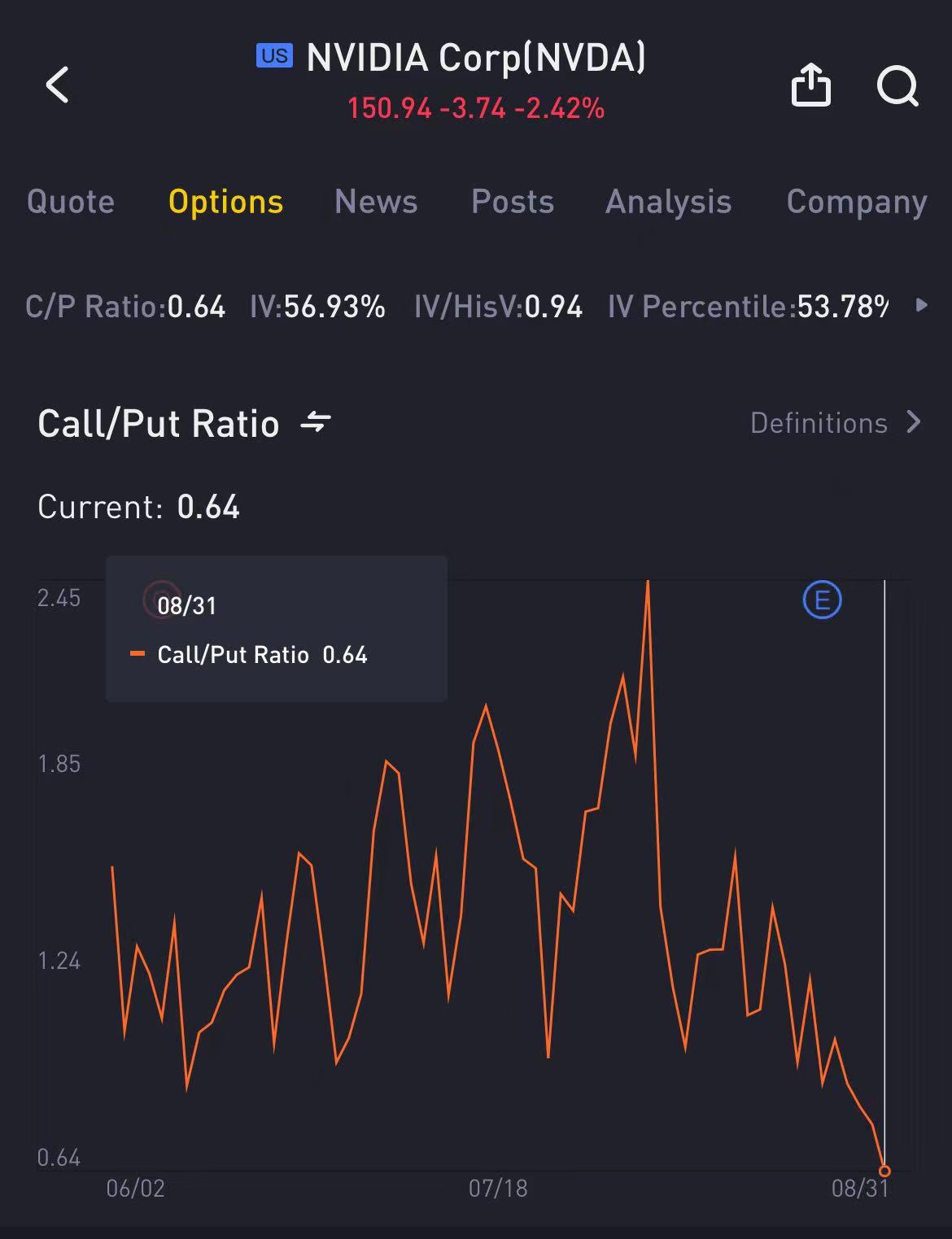Open the Company tab
The height and width of the screenshot is (1239, 952).
point(856,202)
